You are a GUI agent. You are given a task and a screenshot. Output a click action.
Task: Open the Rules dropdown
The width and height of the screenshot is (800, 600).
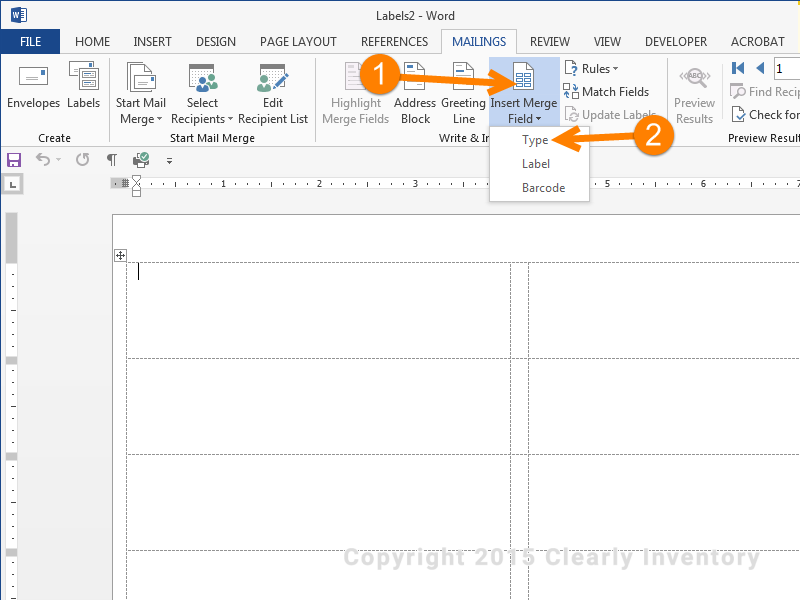coord(591,68)
